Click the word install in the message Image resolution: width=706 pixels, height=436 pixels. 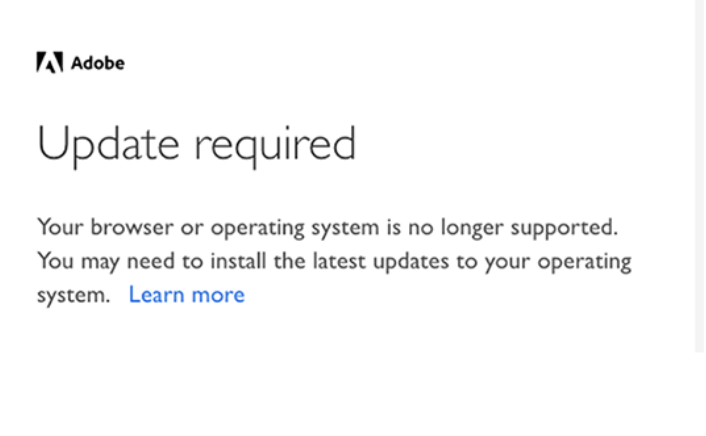[209, 261]
